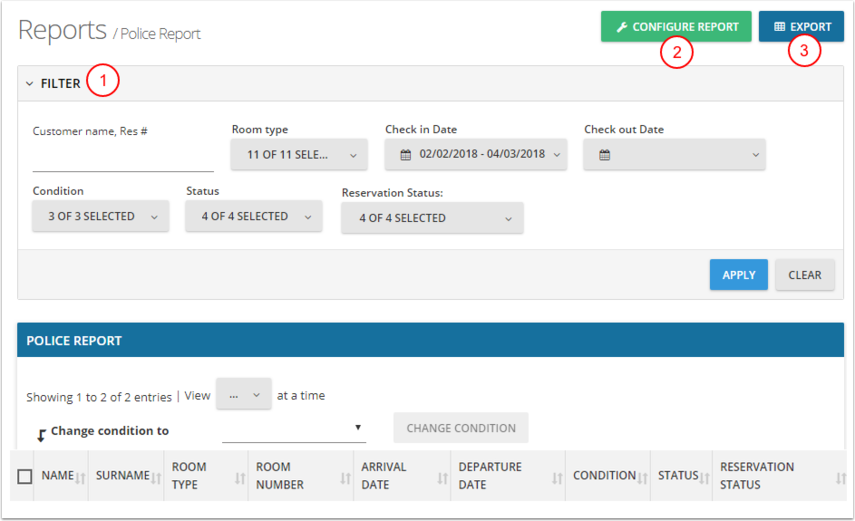Click the Room Number sort arrows icon

[345, 479]
